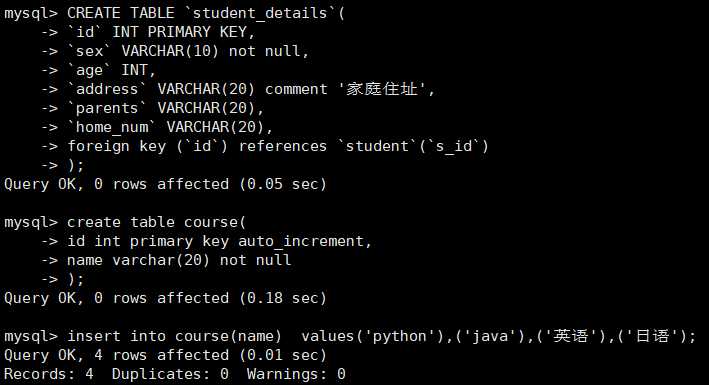709x385 pixels.
Task: Click the `id` INT PRIMARY KEY text
Action: [161, 32]
